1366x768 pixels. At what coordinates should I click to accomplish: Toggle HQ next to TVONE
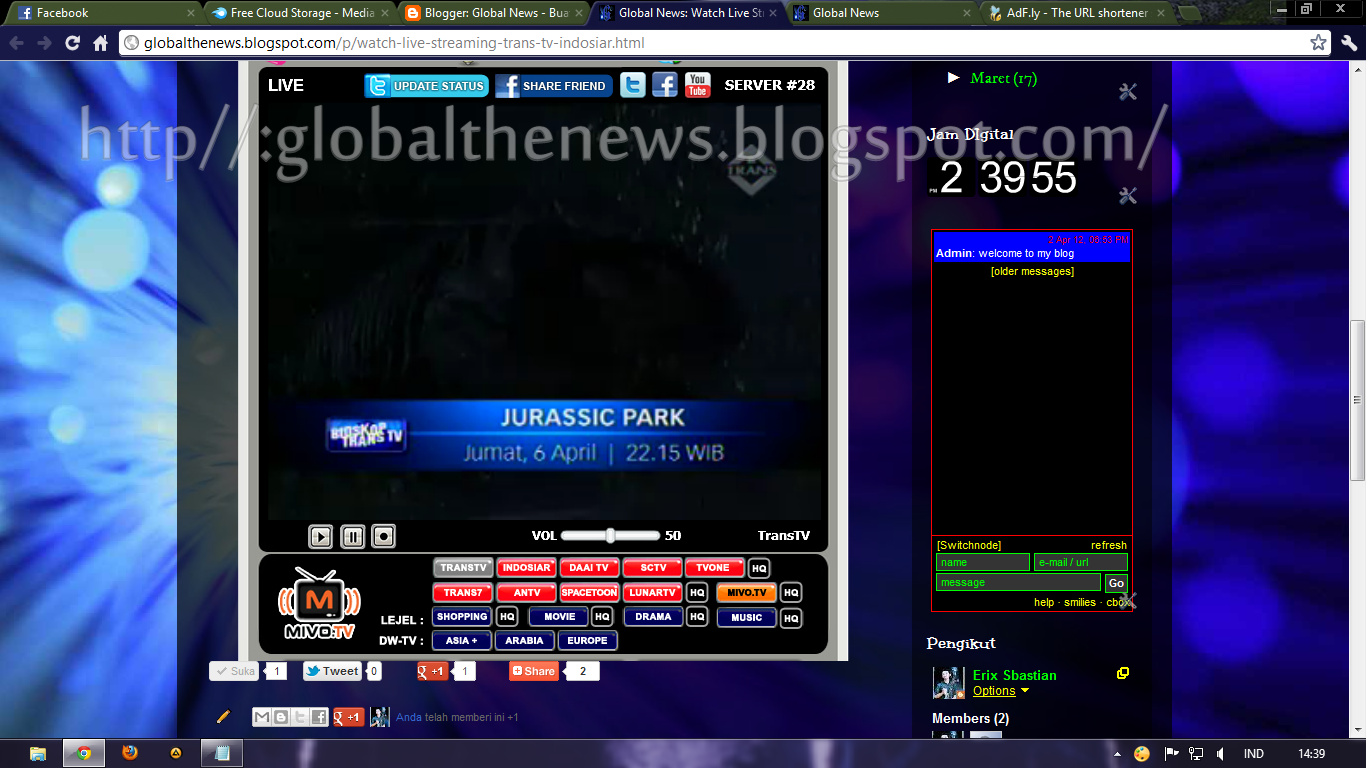click(x=759, y=569)
